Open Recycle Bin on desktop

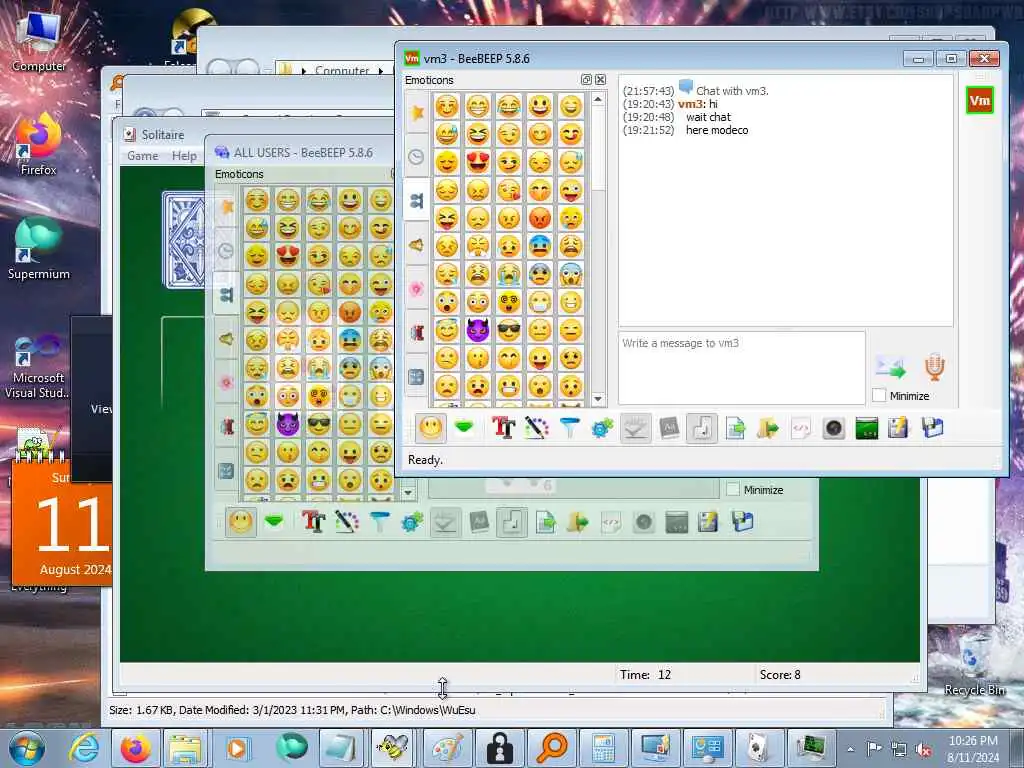[974, 665]
